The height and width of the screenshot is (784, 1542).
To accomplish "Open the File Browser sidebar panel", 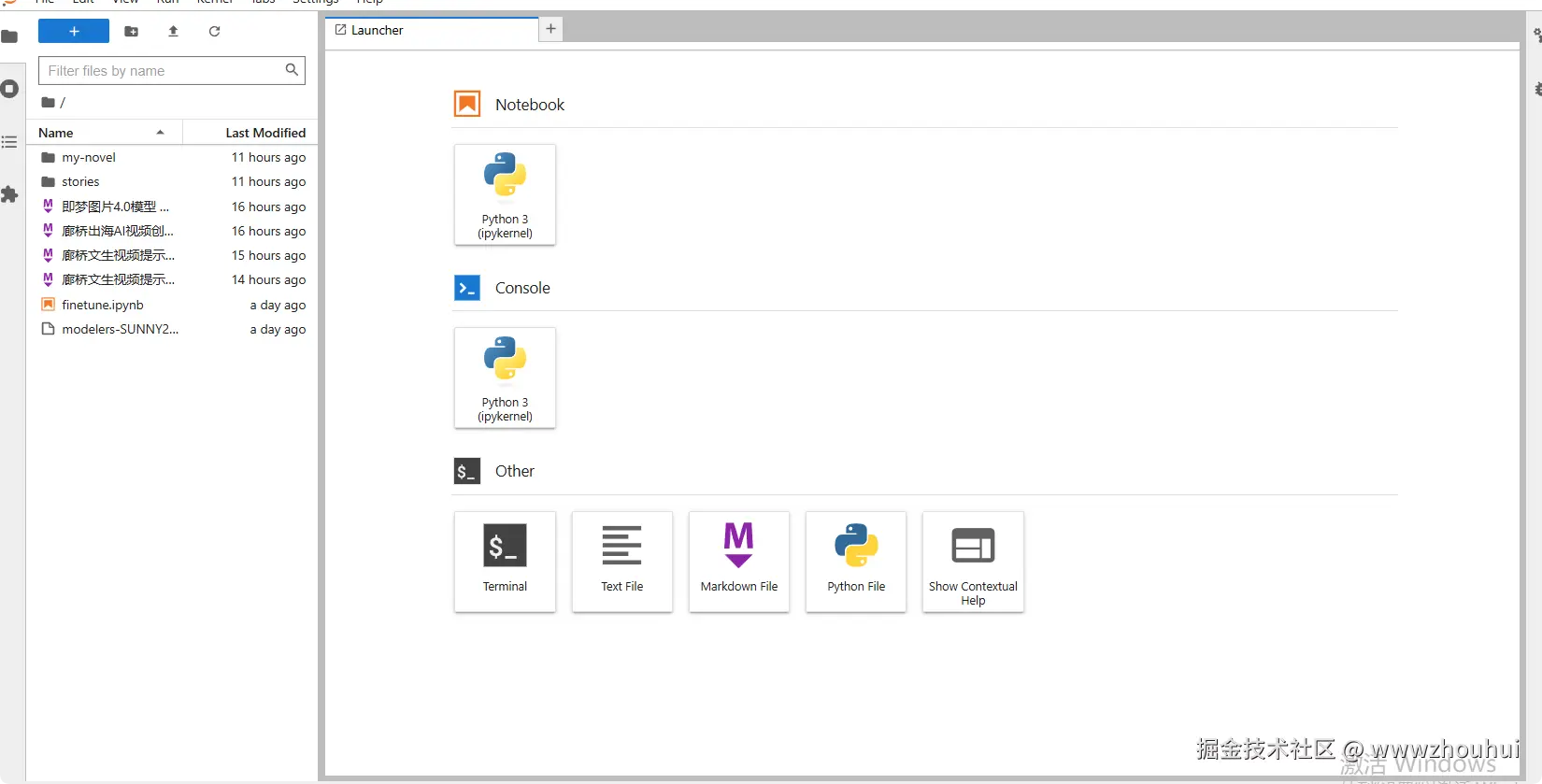I will (9, 36).
